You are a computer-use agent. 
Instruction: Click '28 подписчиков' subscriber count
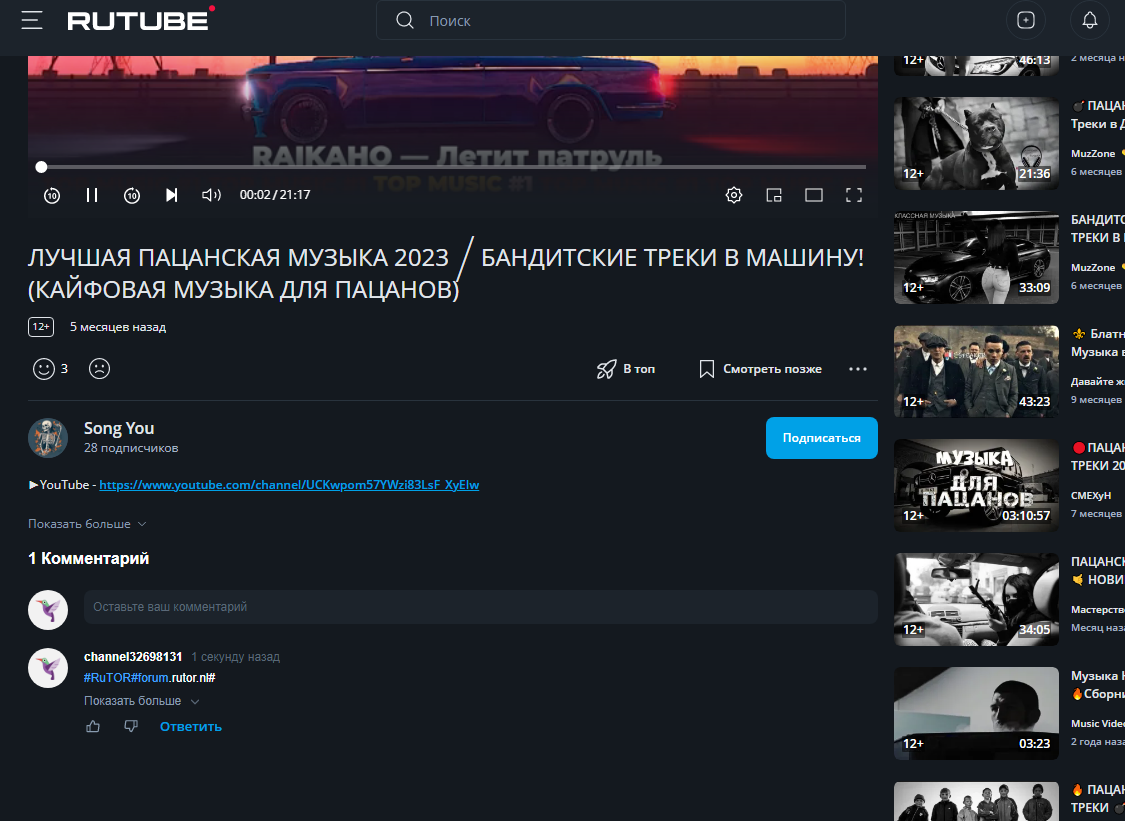point(131,449)
